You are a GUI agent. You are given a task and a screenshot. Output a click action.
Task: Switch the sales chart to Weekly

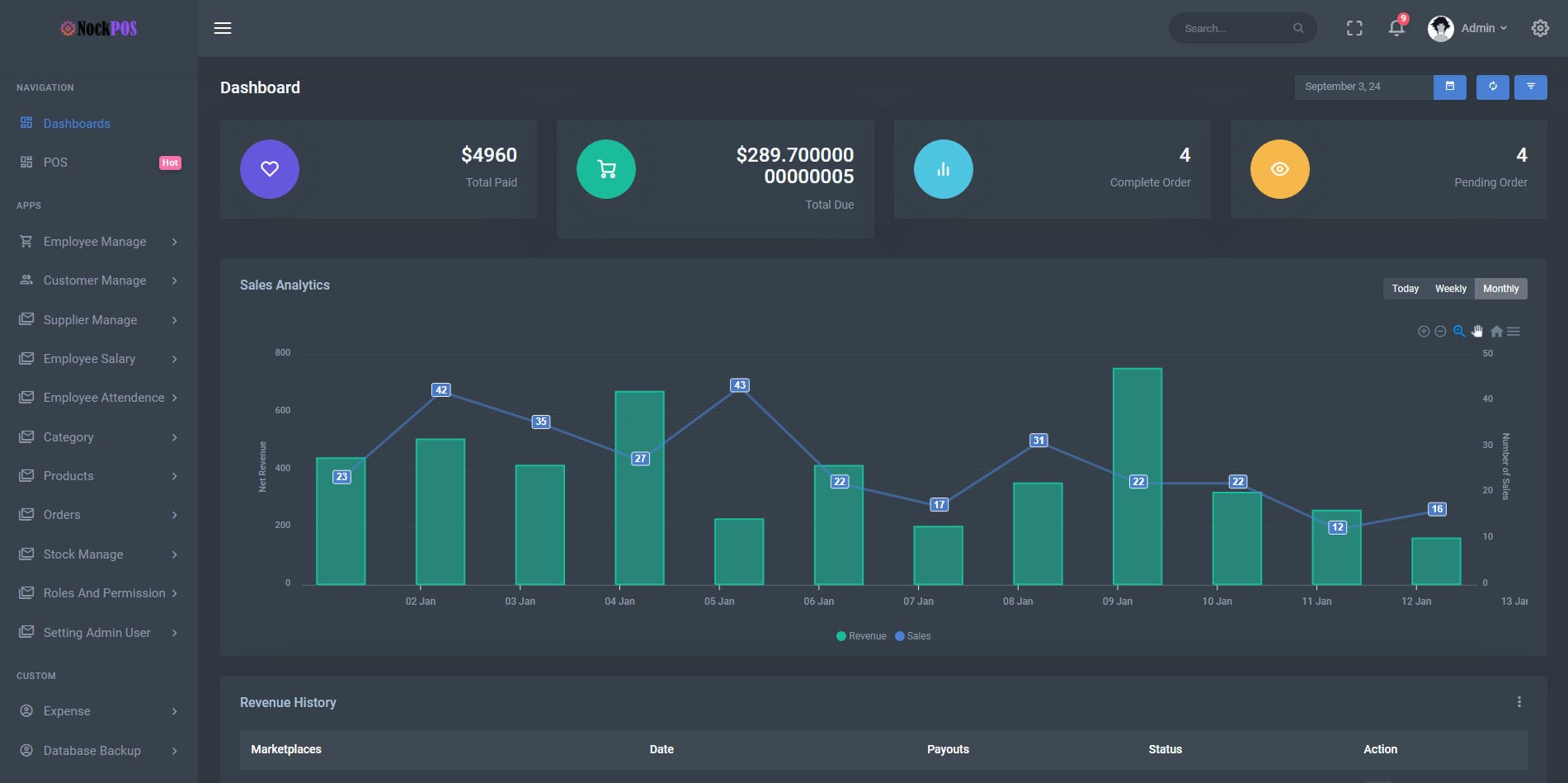click(x=1450, y=289)
